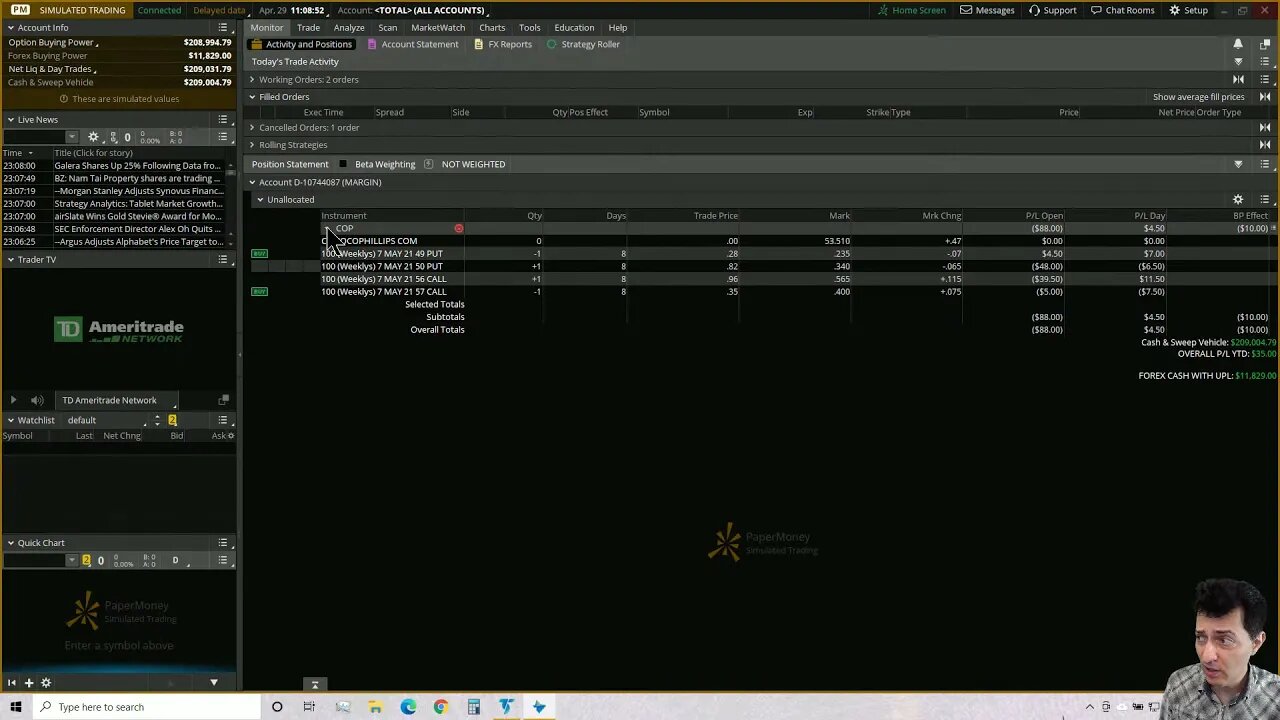Open the Strategy Roller subtab
The image size is (1280, 720).
(x=583, y=44)
